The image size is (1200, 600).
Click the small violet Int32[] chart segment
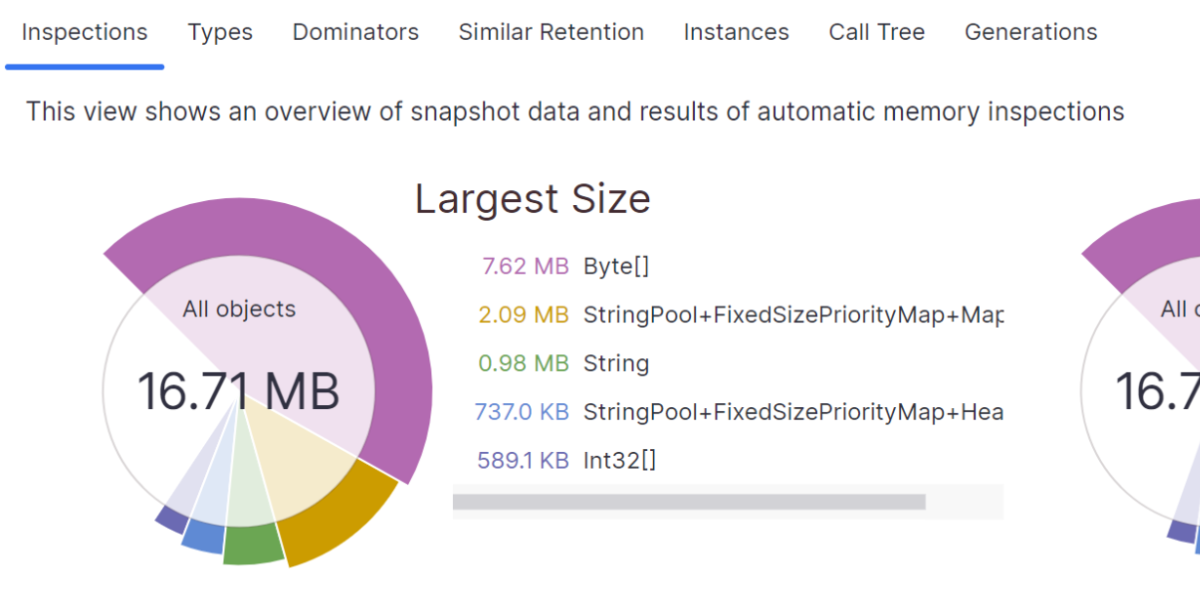pos(171,519)
